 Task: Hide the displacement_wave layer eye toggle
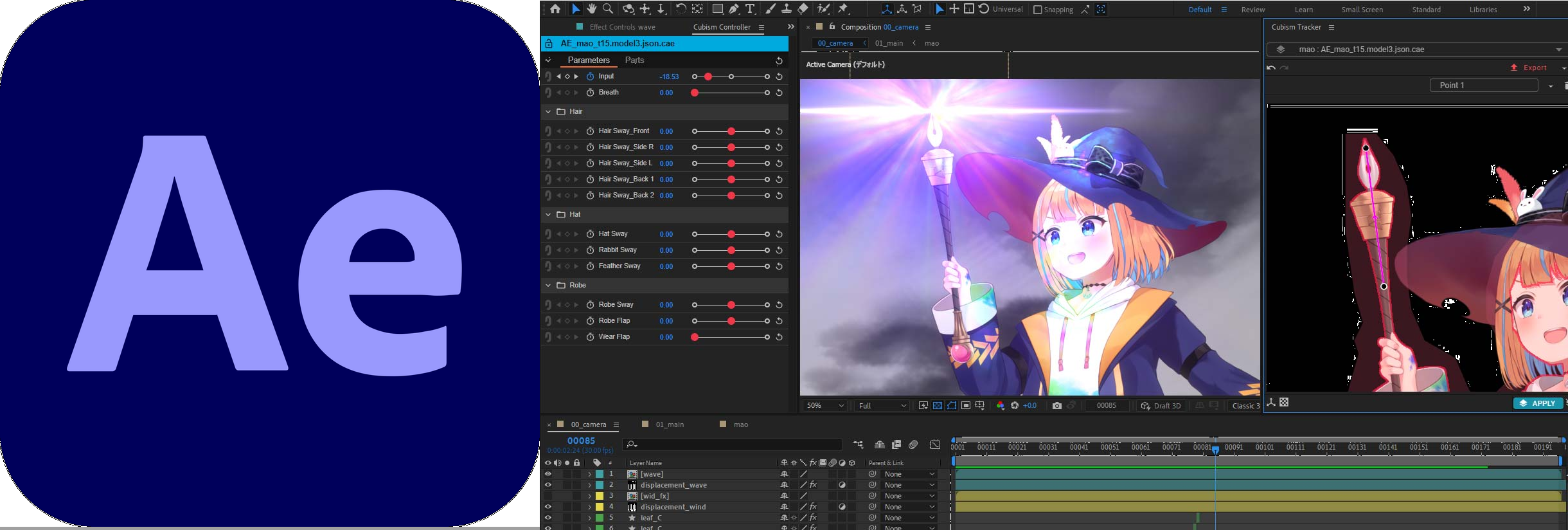click(x=548, y=485)
